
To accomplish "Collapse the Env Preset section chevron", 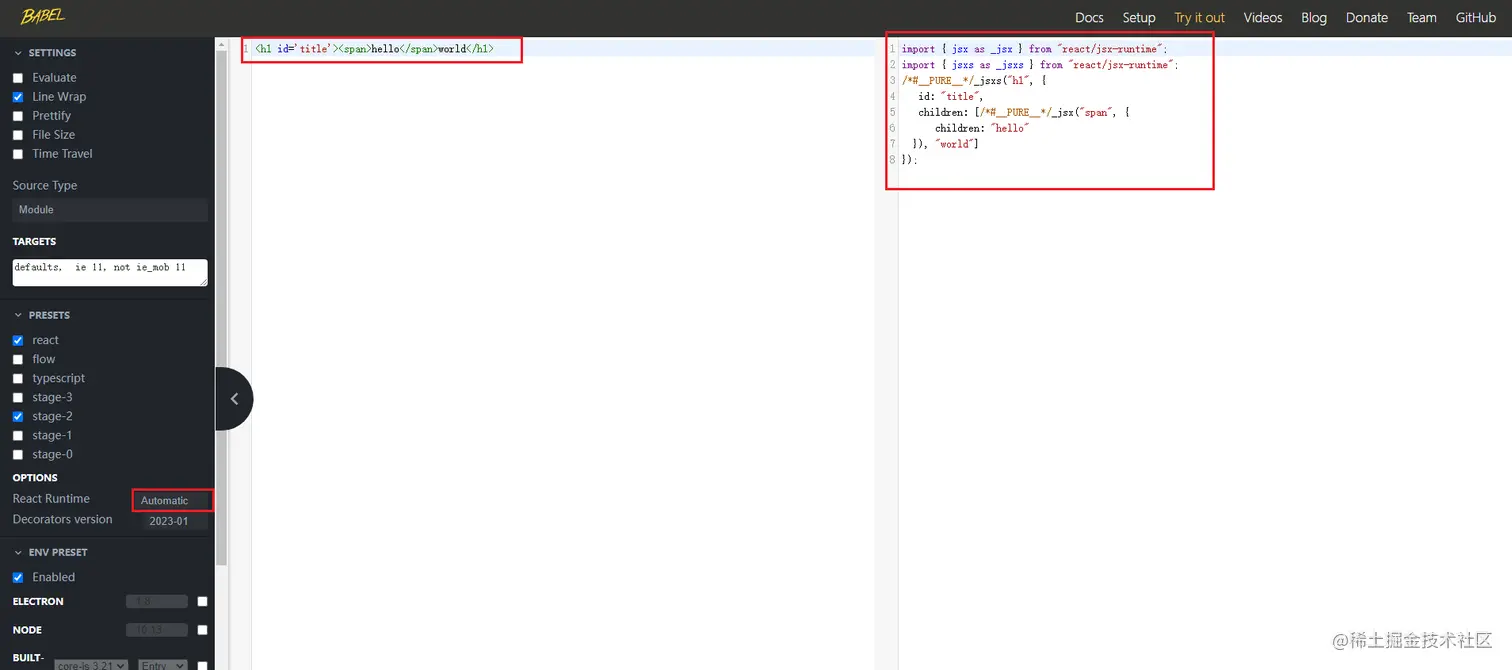I will pos(18,552).
